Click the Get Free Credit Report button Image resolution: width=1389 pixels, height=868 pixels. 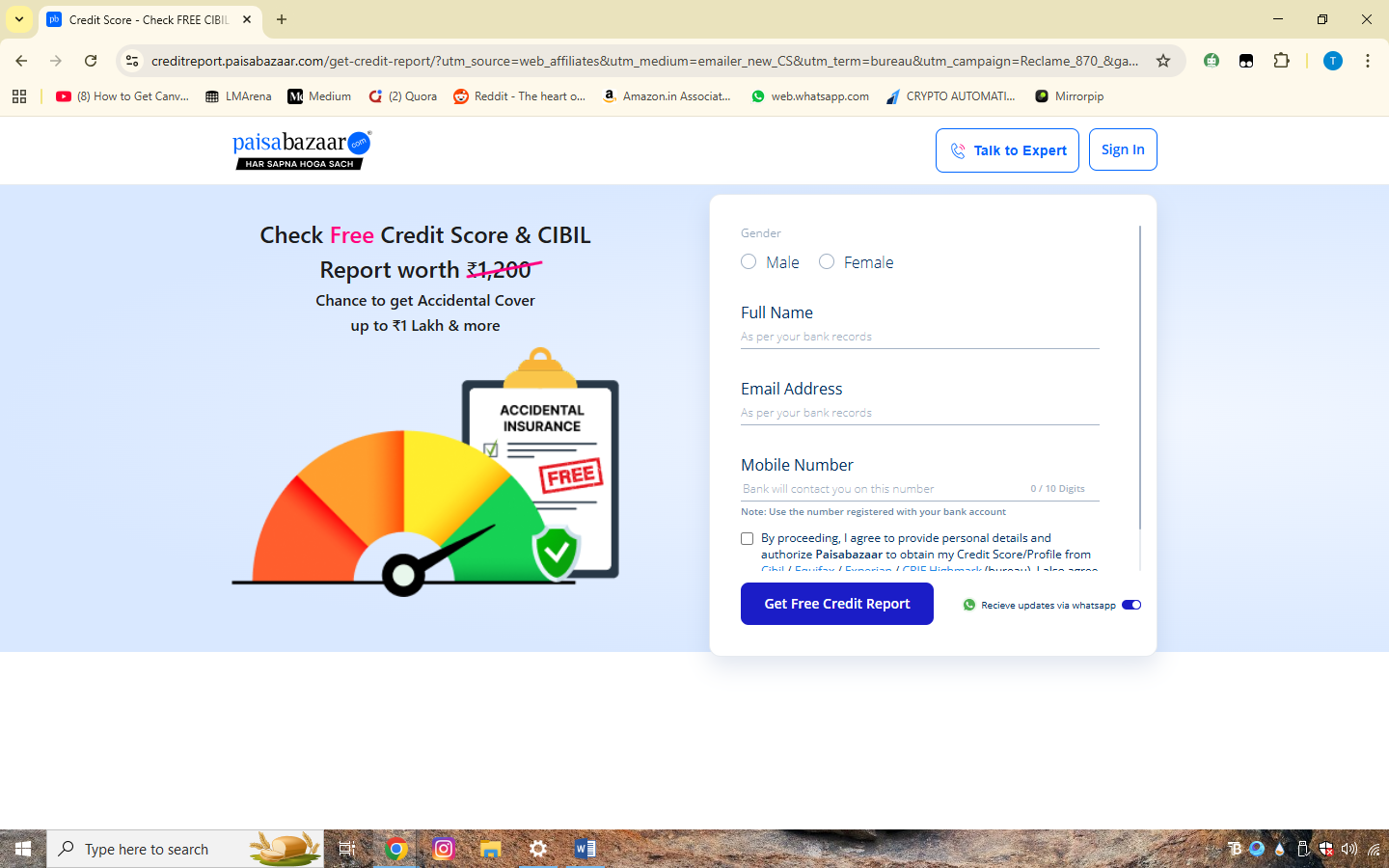[836, 604]
